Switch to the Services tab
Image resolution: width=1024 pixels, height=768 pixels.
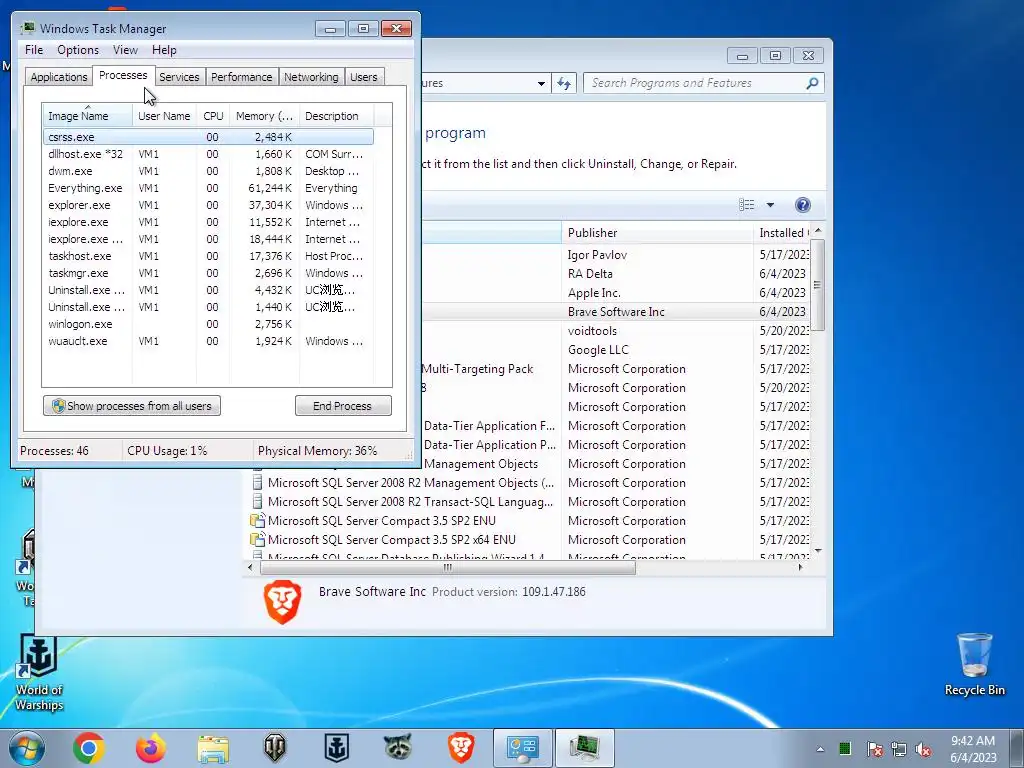point(179,77)
